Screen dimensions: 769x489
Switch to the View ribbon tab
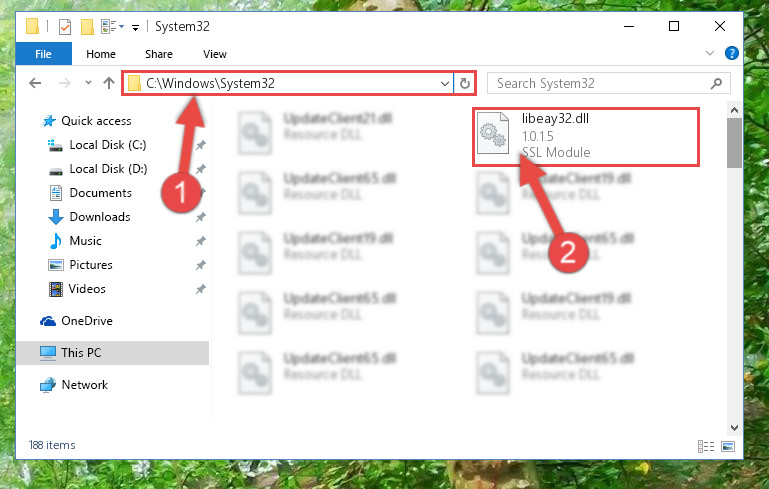click(x=215, y=54)
